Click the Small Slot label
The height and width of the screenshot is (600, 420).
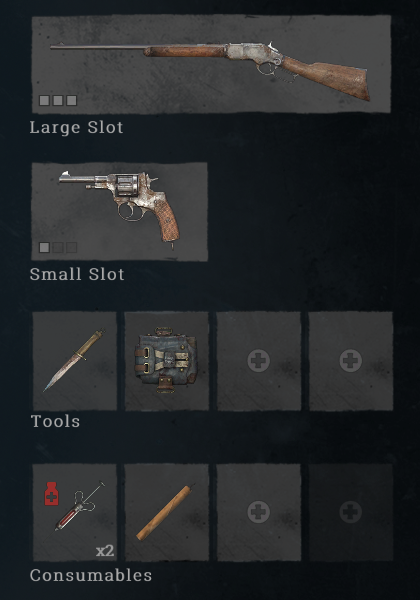tap(77, 274)
